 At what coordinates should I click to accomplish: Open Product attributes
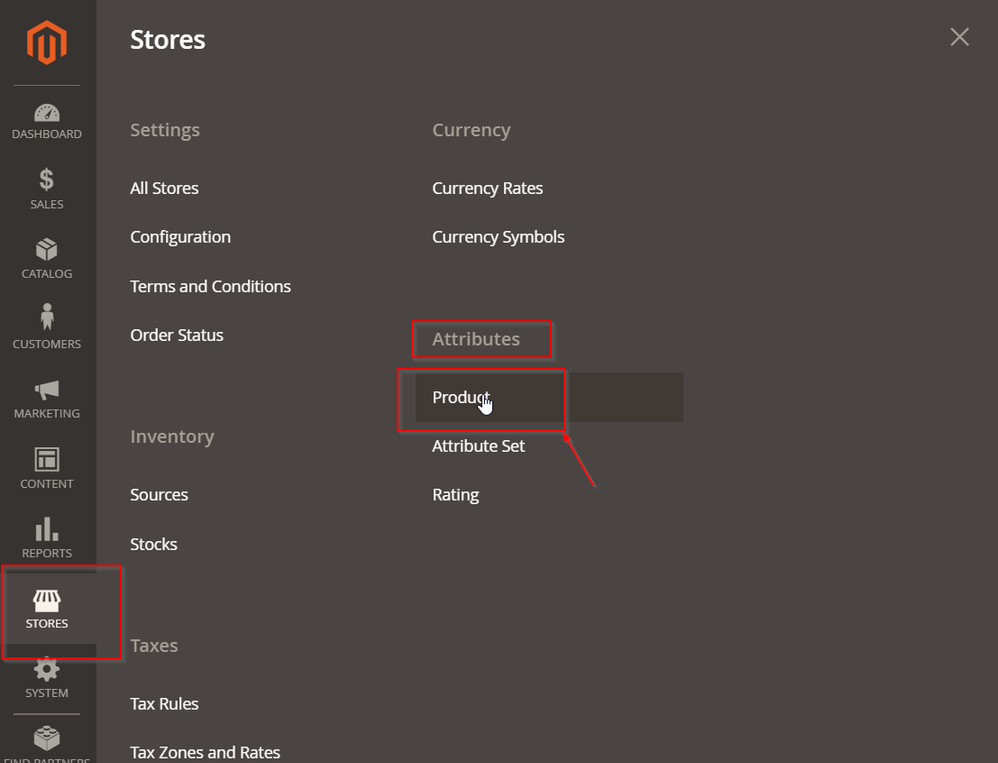tap(549, 397)
